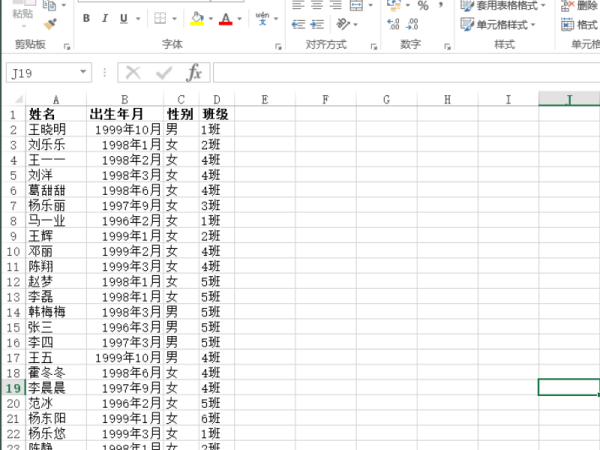The height and width of the screenshot is (450, 600).
Task: Click the Insert Function fx icon
Action: 195,73
